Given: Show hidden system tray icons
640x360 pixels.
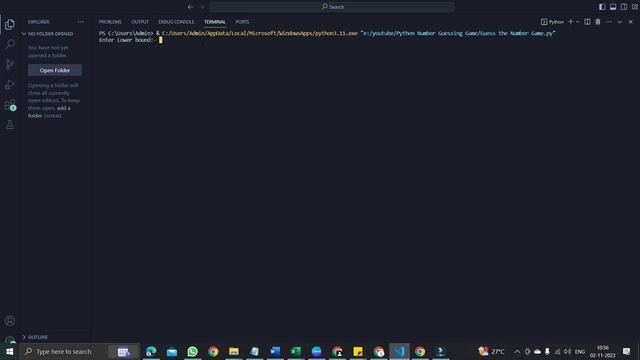Looking at the screenshot, I should tap(517, 351).
